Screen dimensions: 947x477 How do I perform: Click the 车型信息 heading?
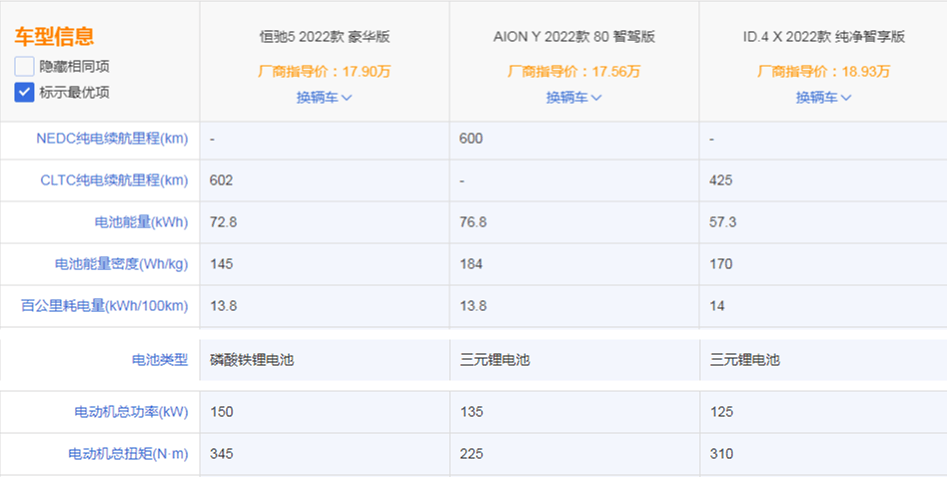pyautogui.click(x=54, y=36)
